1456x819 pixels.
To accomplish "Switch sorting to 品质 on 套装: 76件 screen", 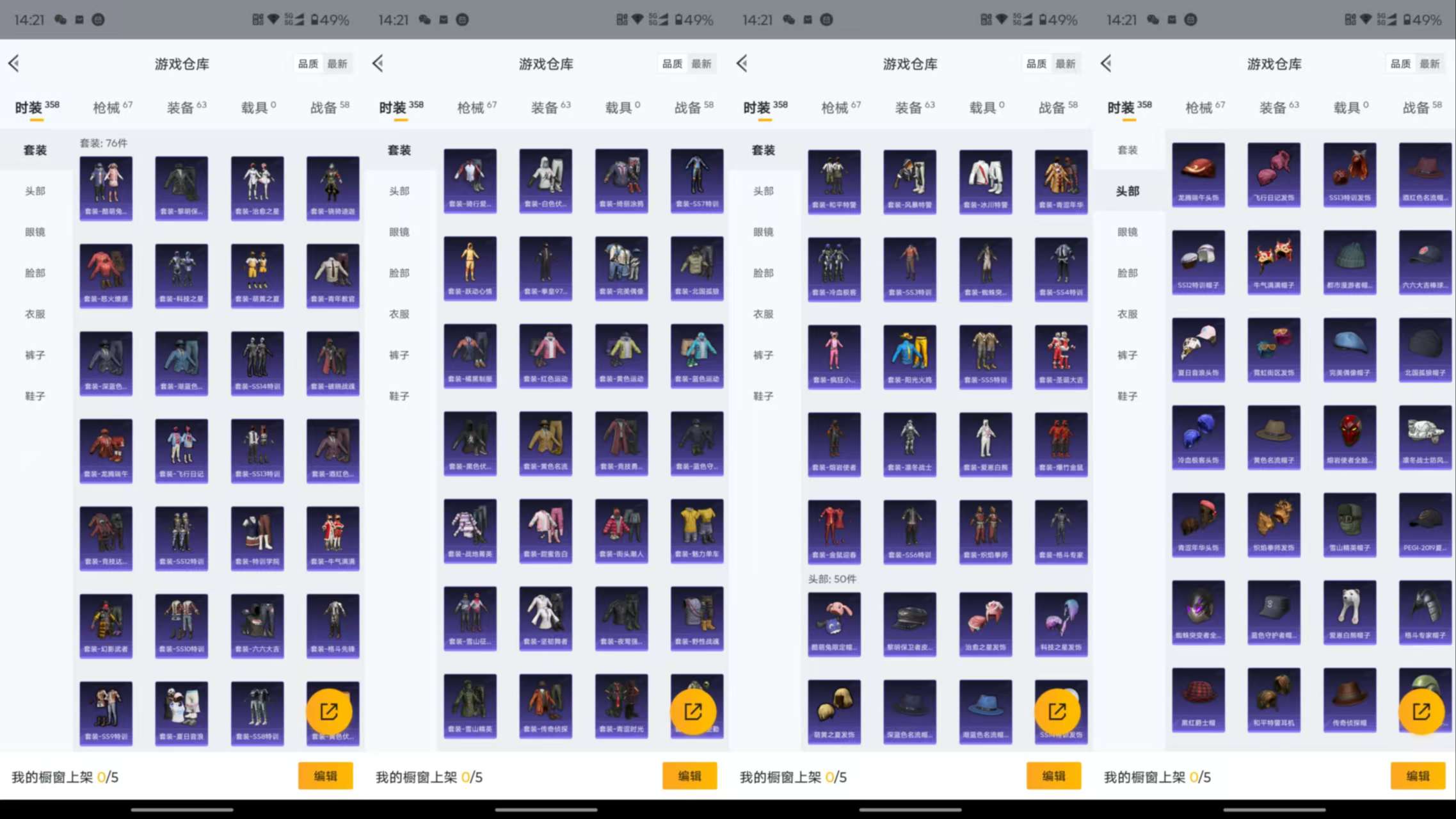I will tap(308, 63).
